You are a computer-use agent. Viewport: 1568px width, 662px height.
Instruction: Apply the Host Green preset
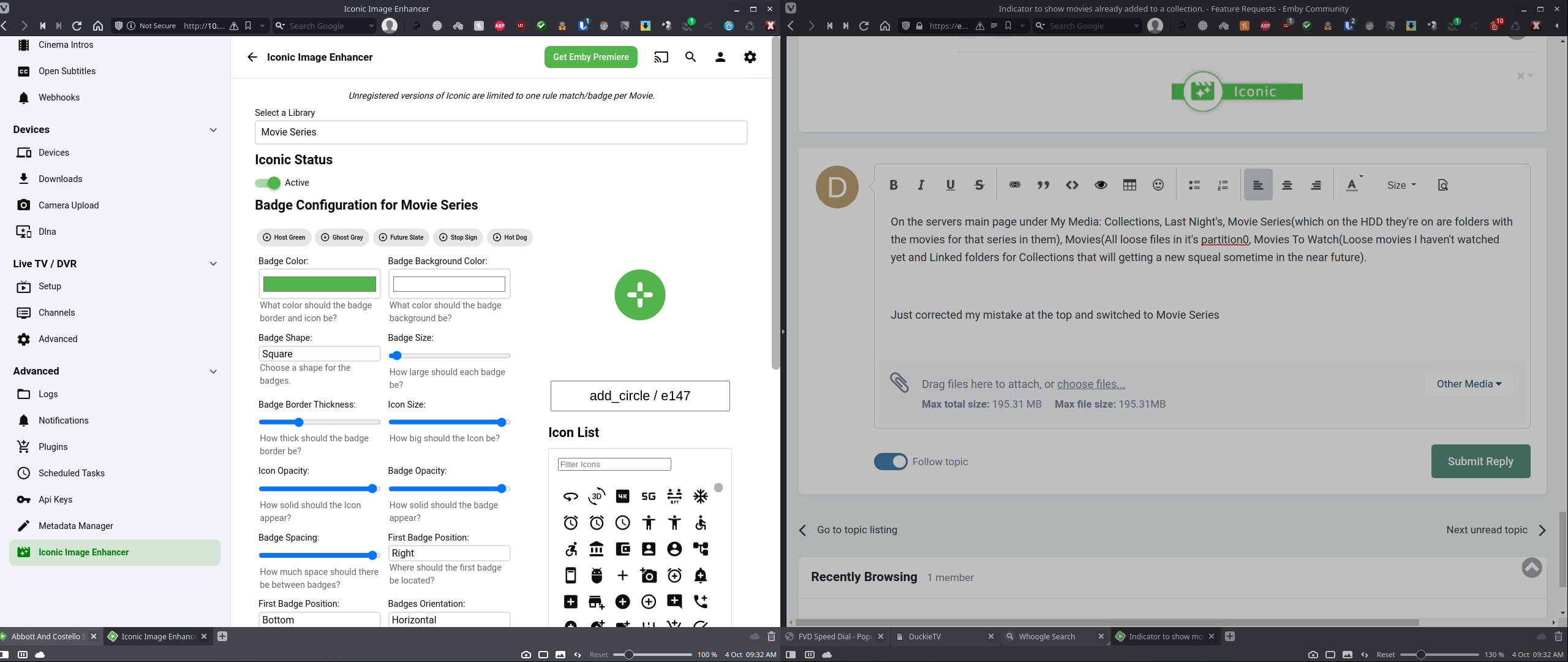[284, 237]
